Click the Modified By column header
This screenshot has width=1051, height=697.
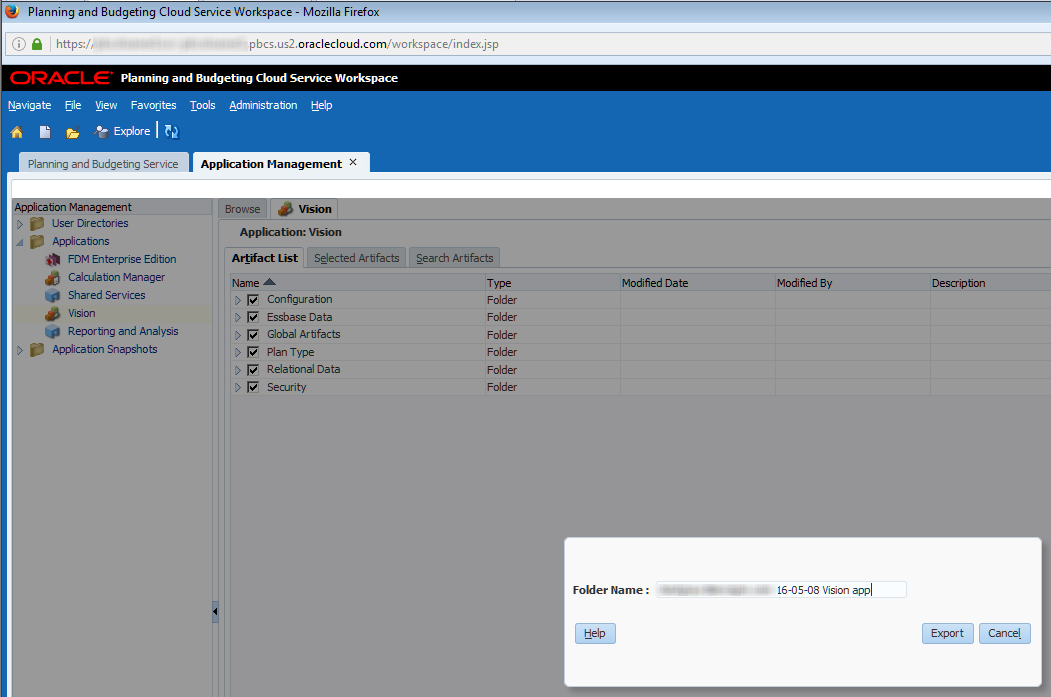(853, 283)
